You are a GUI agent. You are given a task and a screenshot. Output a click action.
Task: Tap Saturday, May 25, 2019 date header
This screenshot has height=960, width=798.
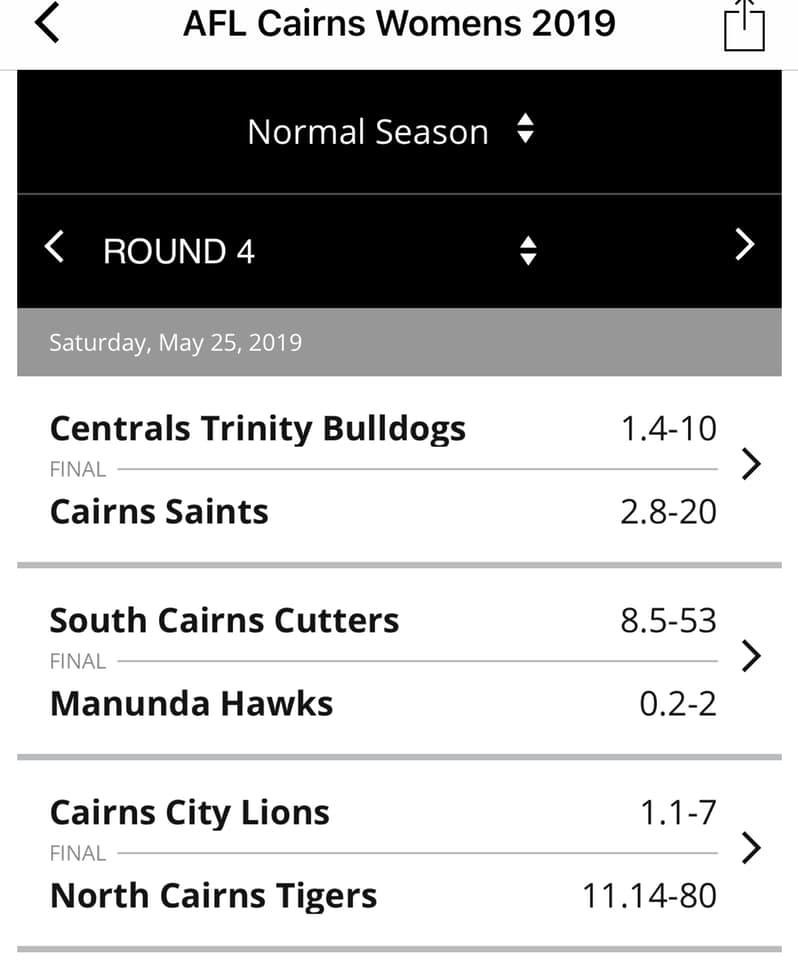[x=176, y=343]
